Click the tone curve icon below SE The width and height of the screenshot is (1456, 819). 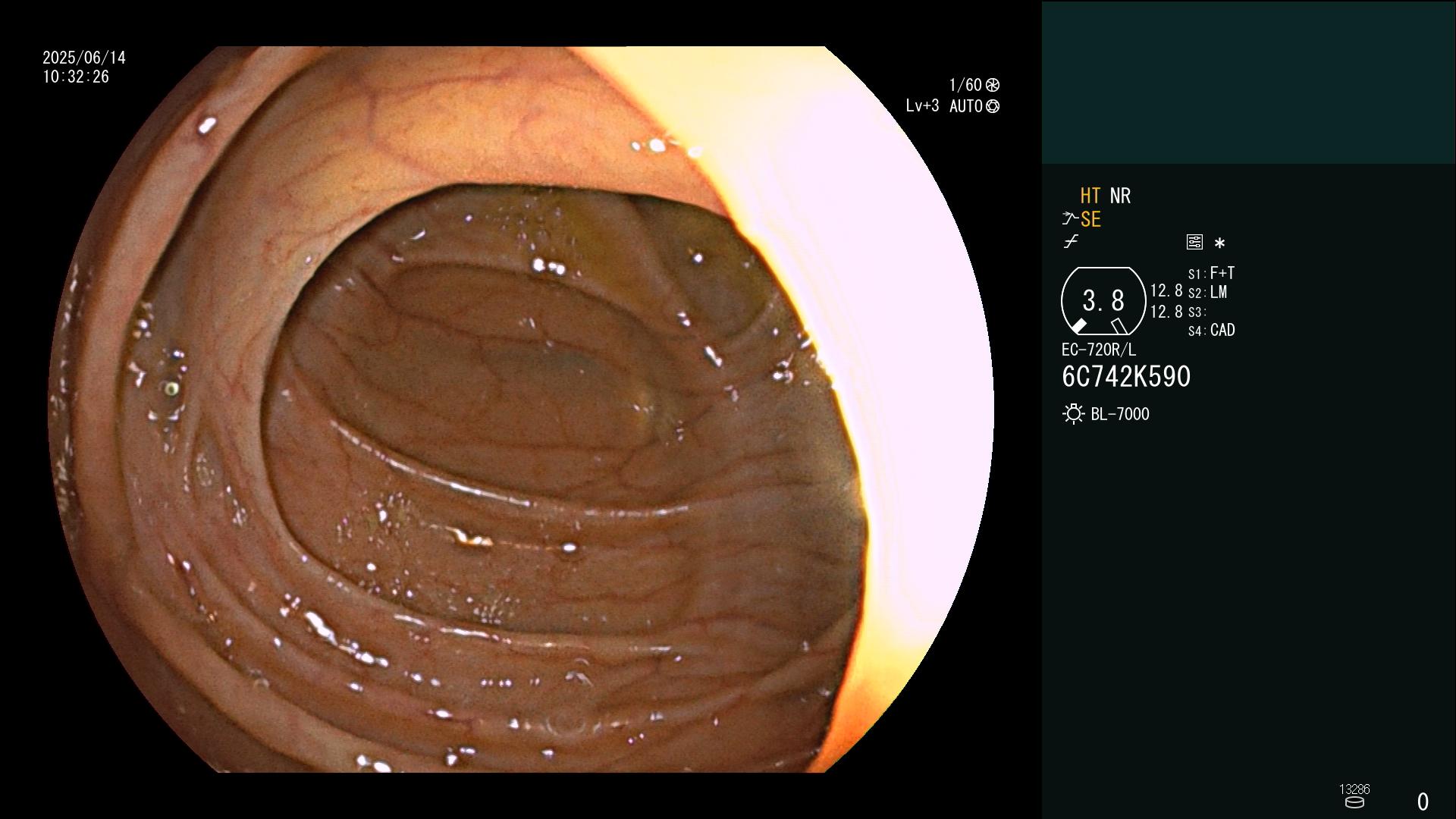(x=1071, y=242)
